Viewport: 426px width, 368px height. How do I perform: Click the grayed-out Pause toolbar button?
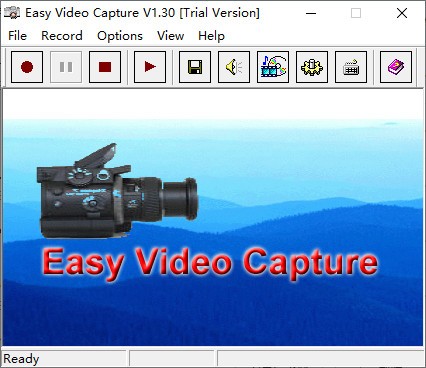tap(66, 67)
